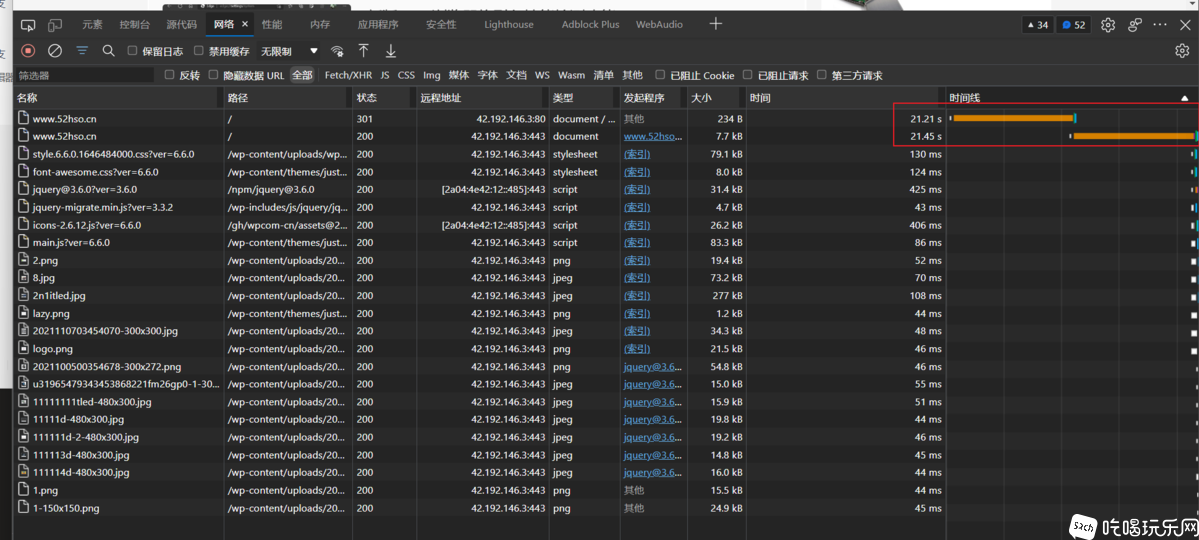Sort by the 状态 column header

click(384, 99)
